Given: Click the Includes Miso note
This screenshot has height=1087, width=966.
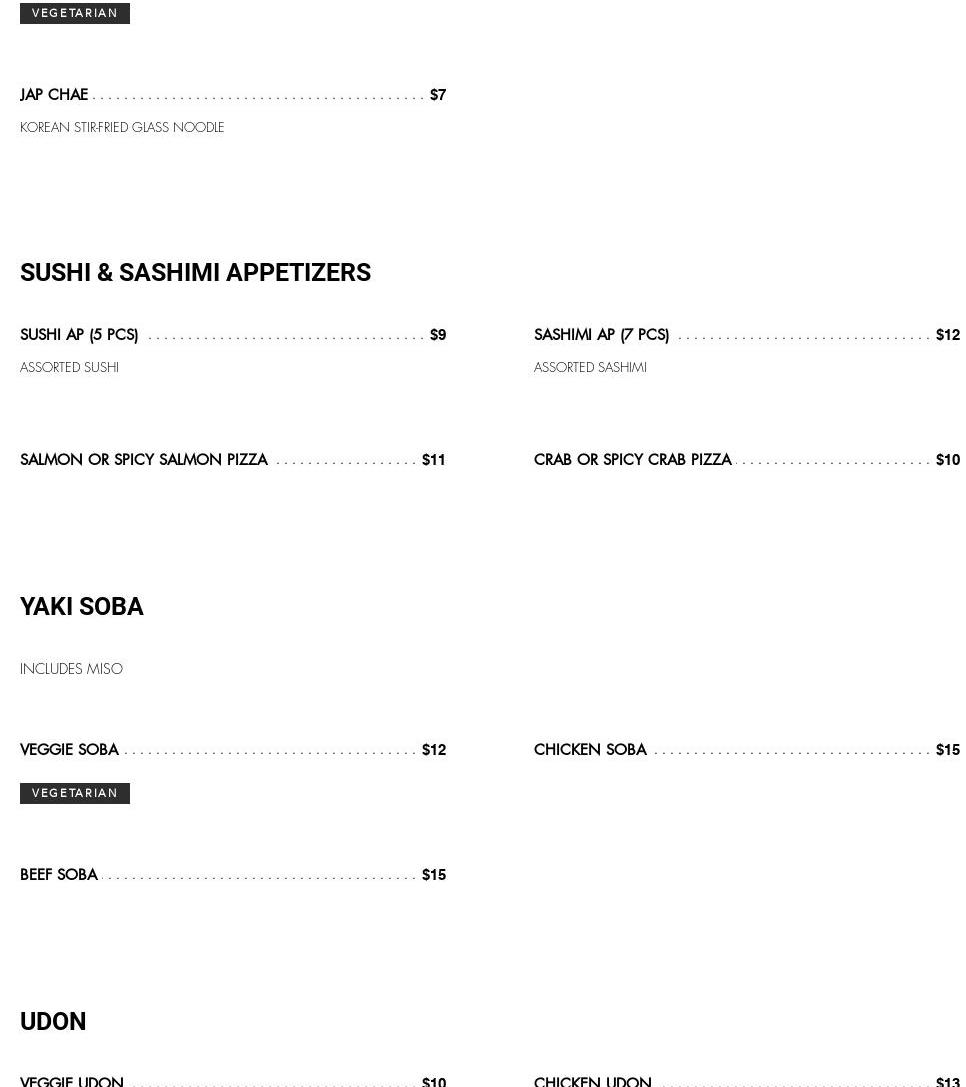Looking at the screenshot, I should [x=71, y=669].
